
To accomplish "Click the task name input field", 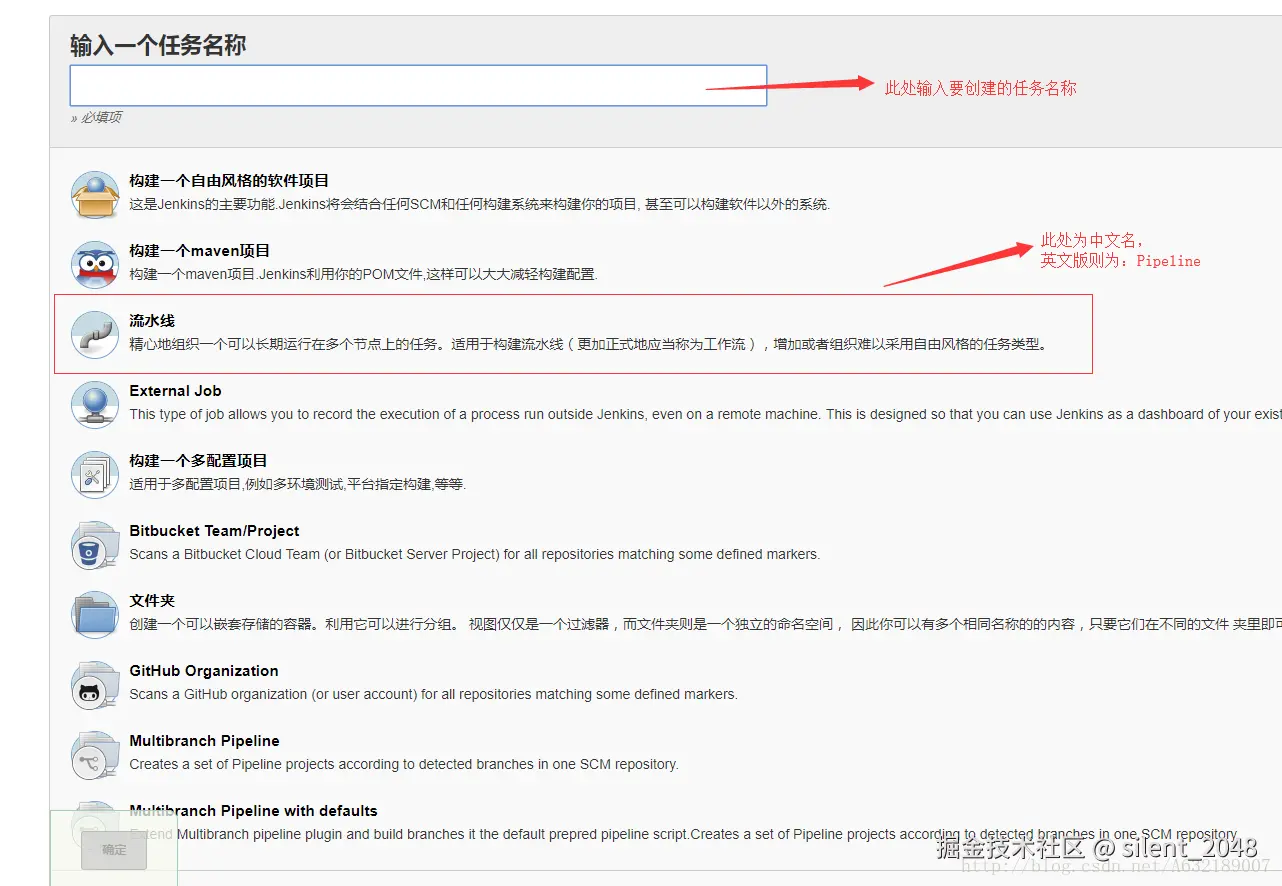I will 418,85.
